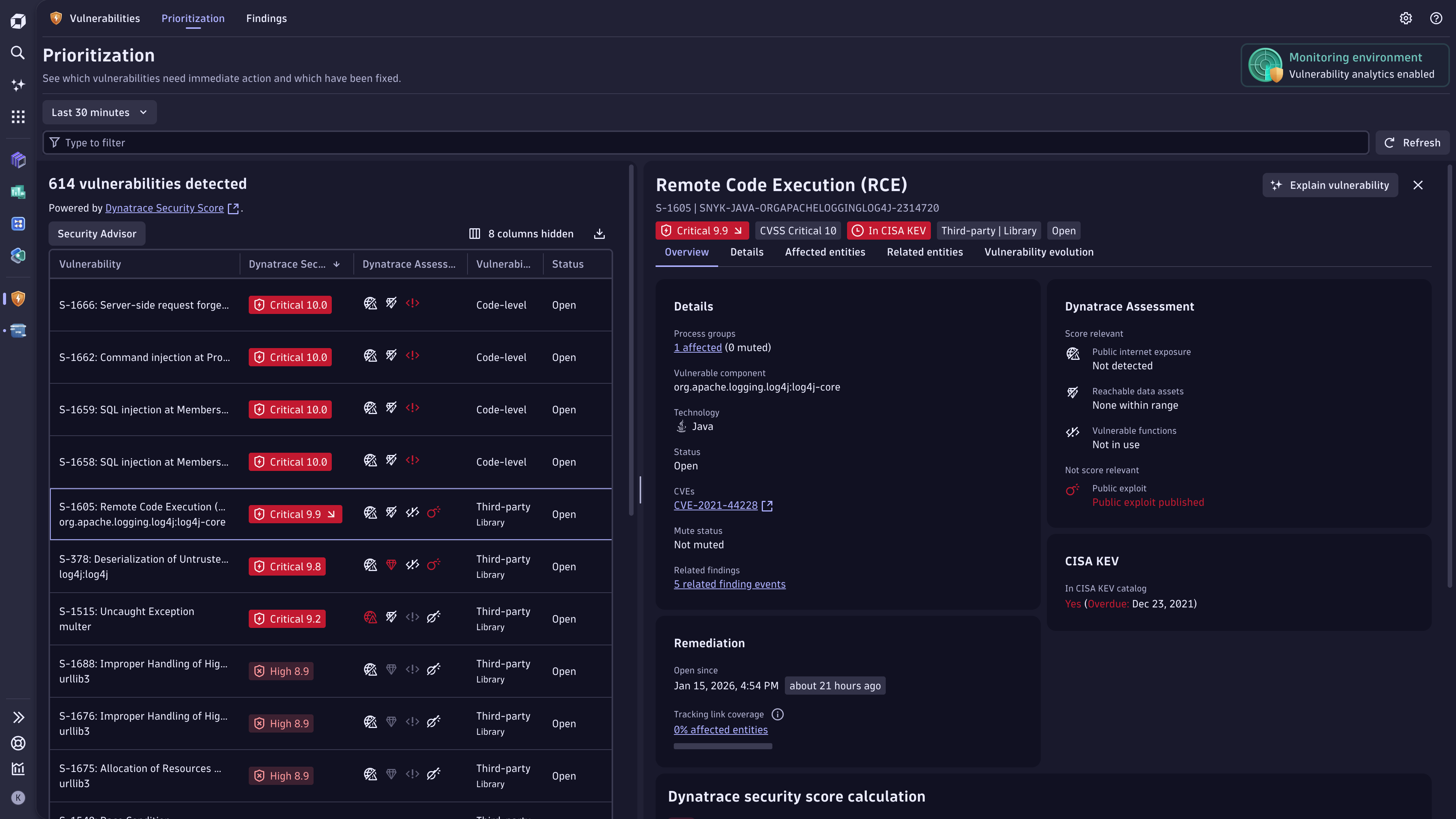Click the 'Type to filter' input field
Image resolution: width=1456 pixels, height=819 pixels.
click(x=705, y=143)
